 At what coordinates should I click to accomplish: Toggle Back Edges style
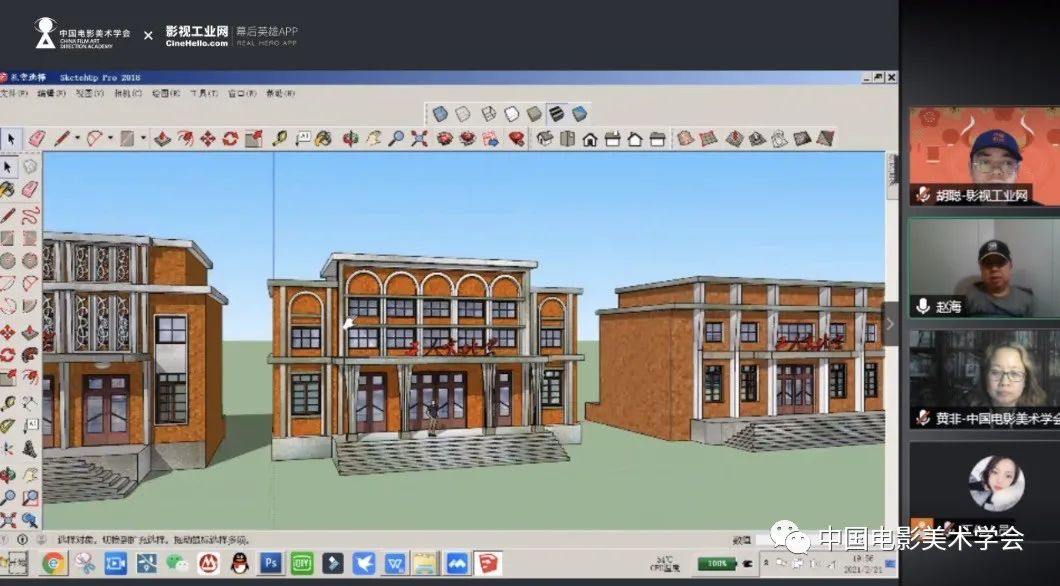pos(464,114)
